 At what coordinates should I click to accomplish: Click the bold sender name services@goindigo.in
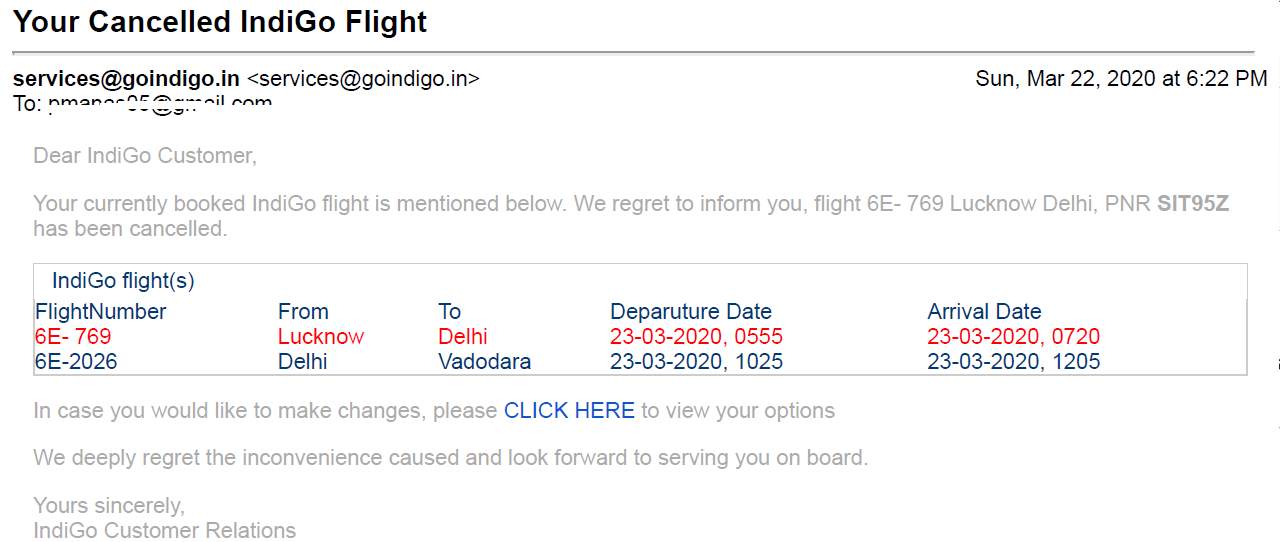(x=126, y=79)
